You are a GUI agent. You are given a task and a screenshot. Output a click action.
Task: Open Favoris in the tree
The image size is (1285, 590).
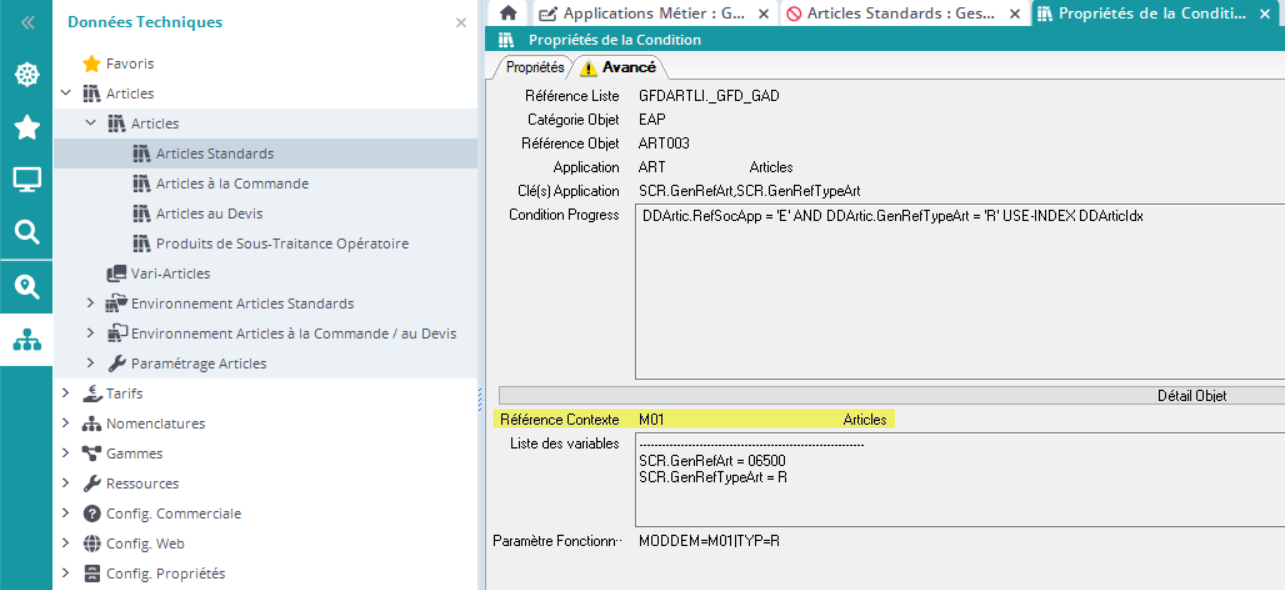coord(129,63)
